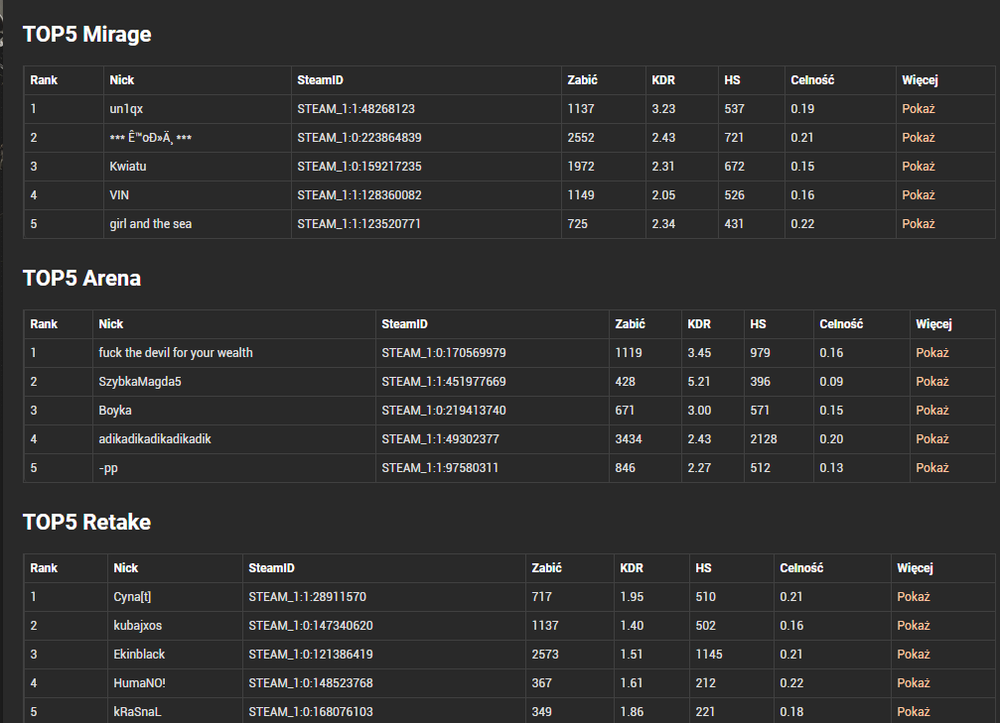Open Pokaż for kRaSnaL
This screenshot has height=723, width=1000.
(x=913, y=712)
